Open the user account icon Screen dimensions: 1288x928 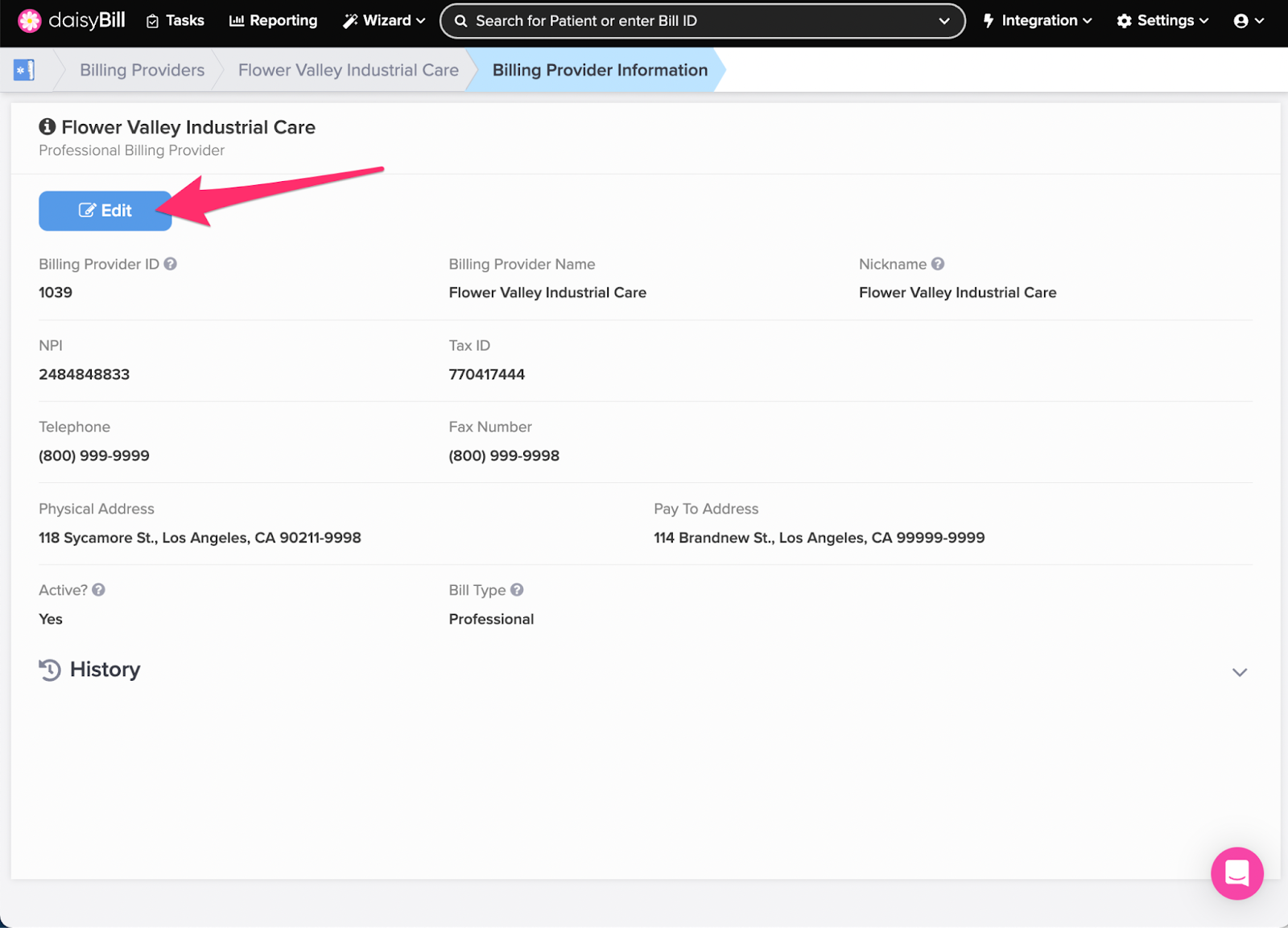1243,21
